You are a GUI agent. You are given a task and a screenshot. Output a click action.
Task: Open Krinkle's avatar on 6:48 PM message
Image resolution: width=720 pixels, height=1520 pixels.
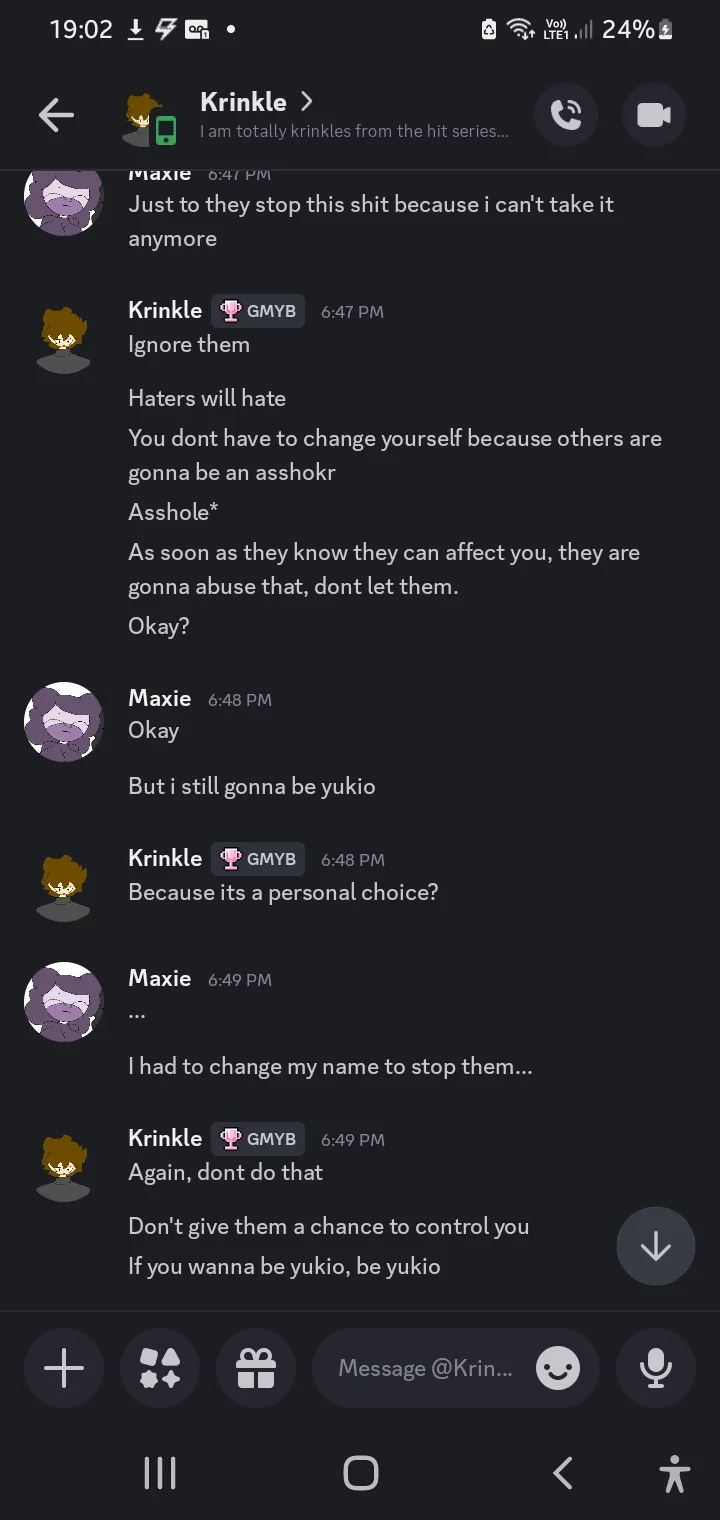[x=64, y=886]
